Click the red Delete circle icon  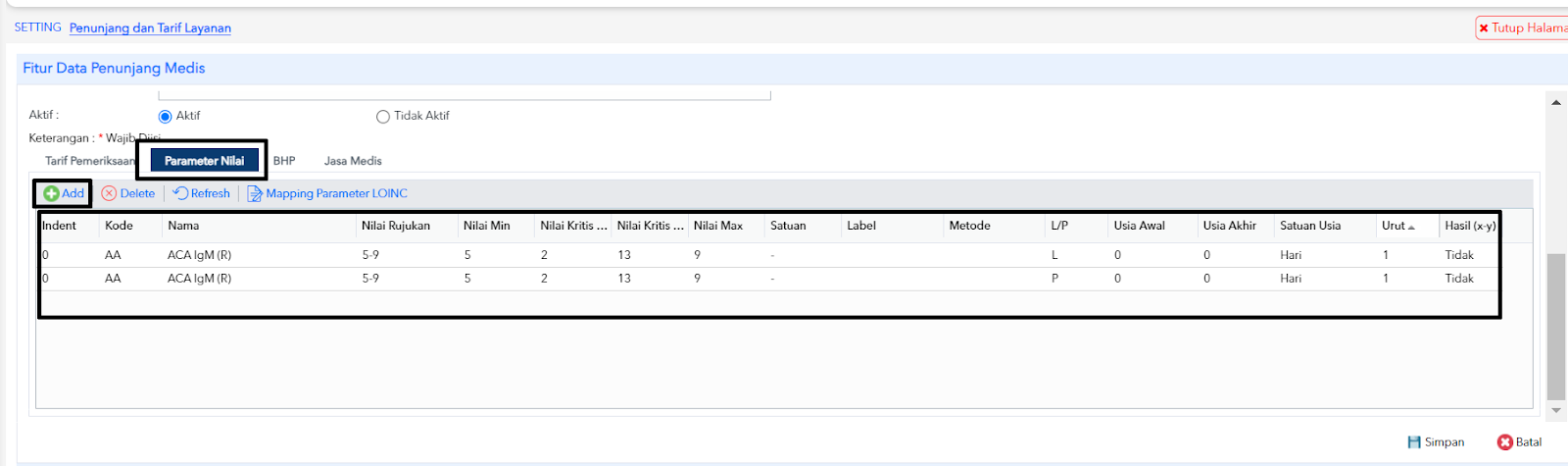coord(109,193)
